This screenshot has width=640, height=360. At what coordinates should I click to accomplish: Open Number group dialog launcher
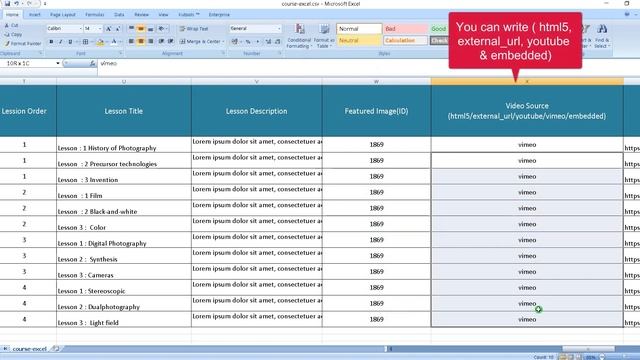280,53
